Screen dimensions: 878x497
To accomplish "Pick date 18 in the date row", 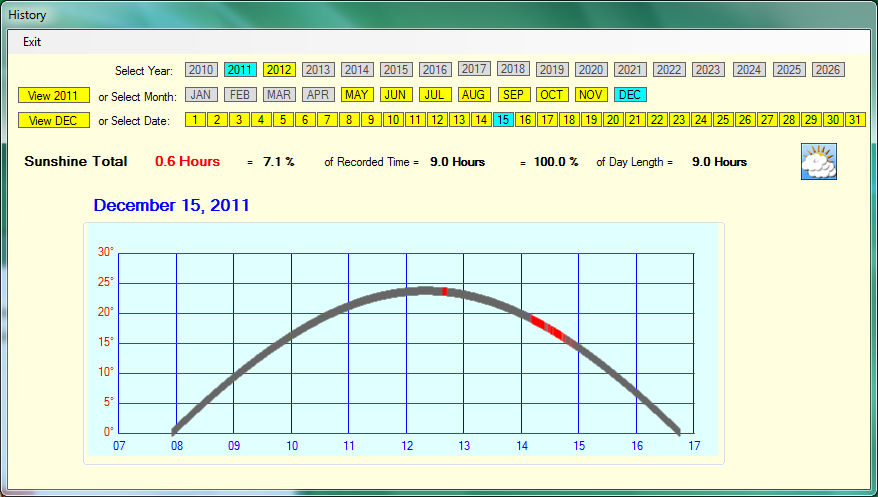I will 569,119.
